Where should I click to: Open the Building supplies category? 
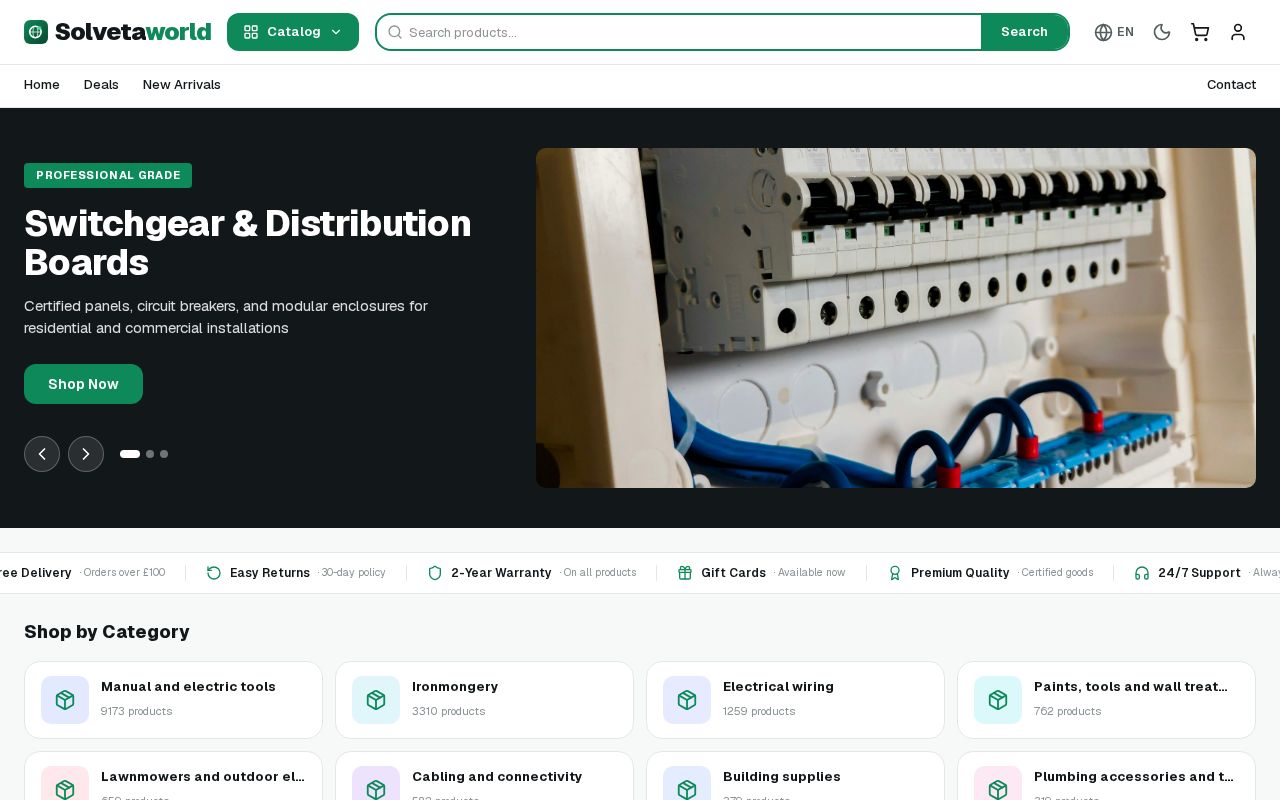coord(795,776)
